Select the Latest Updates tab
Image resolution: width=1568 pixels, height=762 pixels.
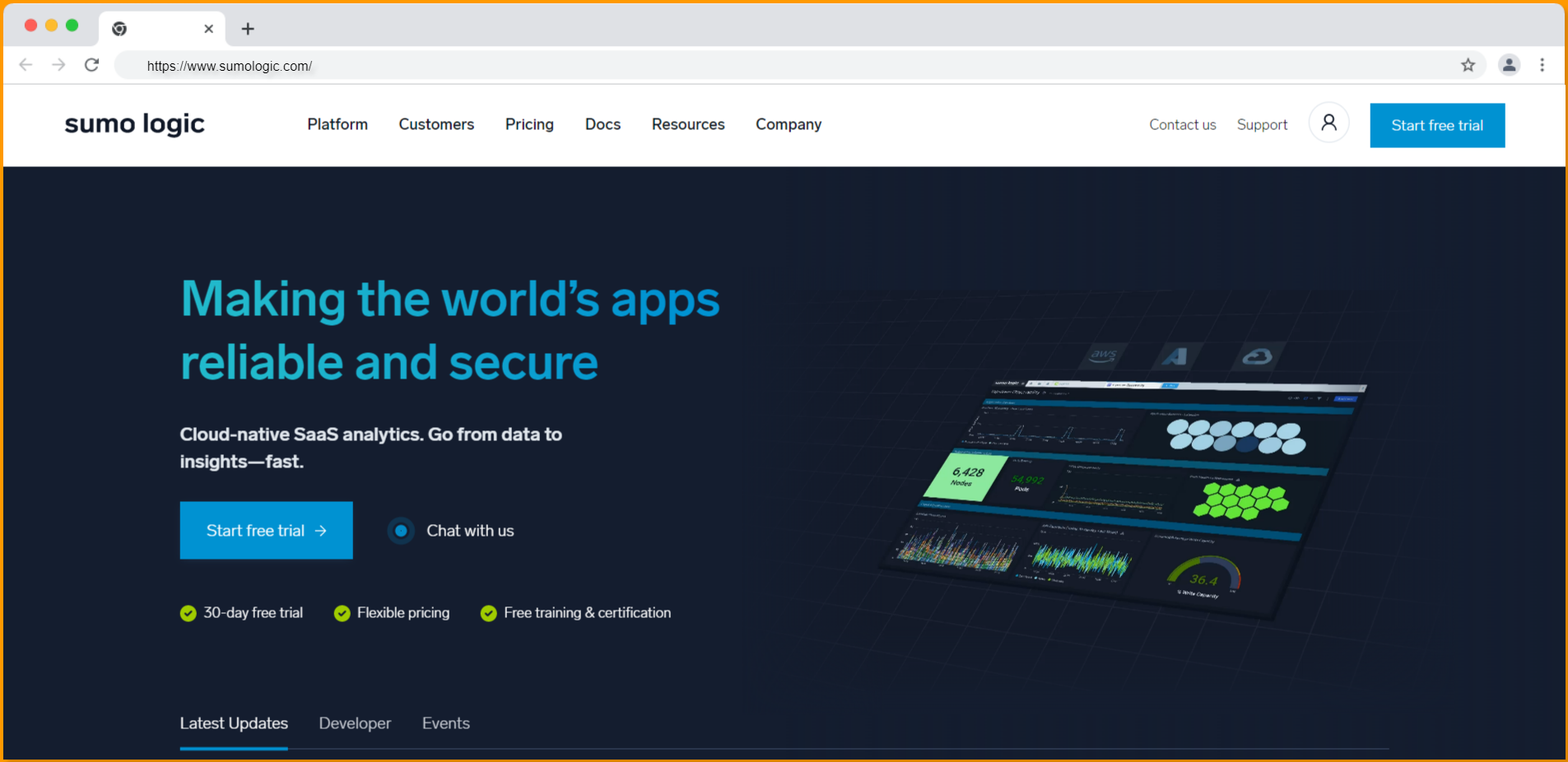pyautogui.click(x=234, y=723)
